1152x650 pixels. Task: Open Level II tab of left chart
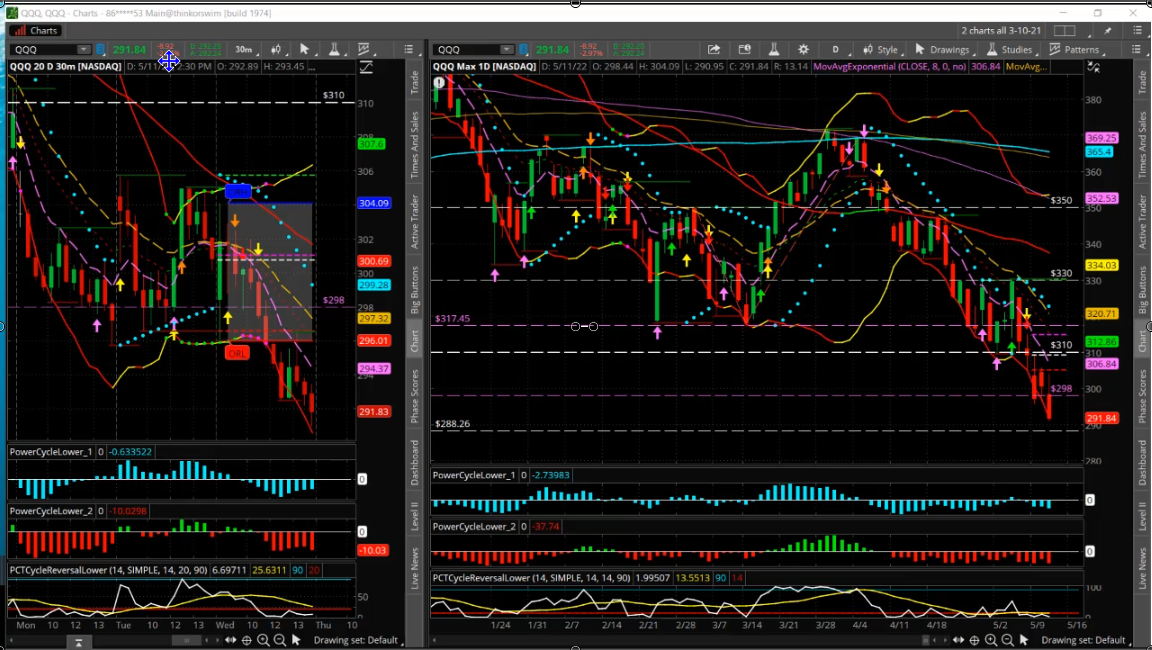[414, 516]
